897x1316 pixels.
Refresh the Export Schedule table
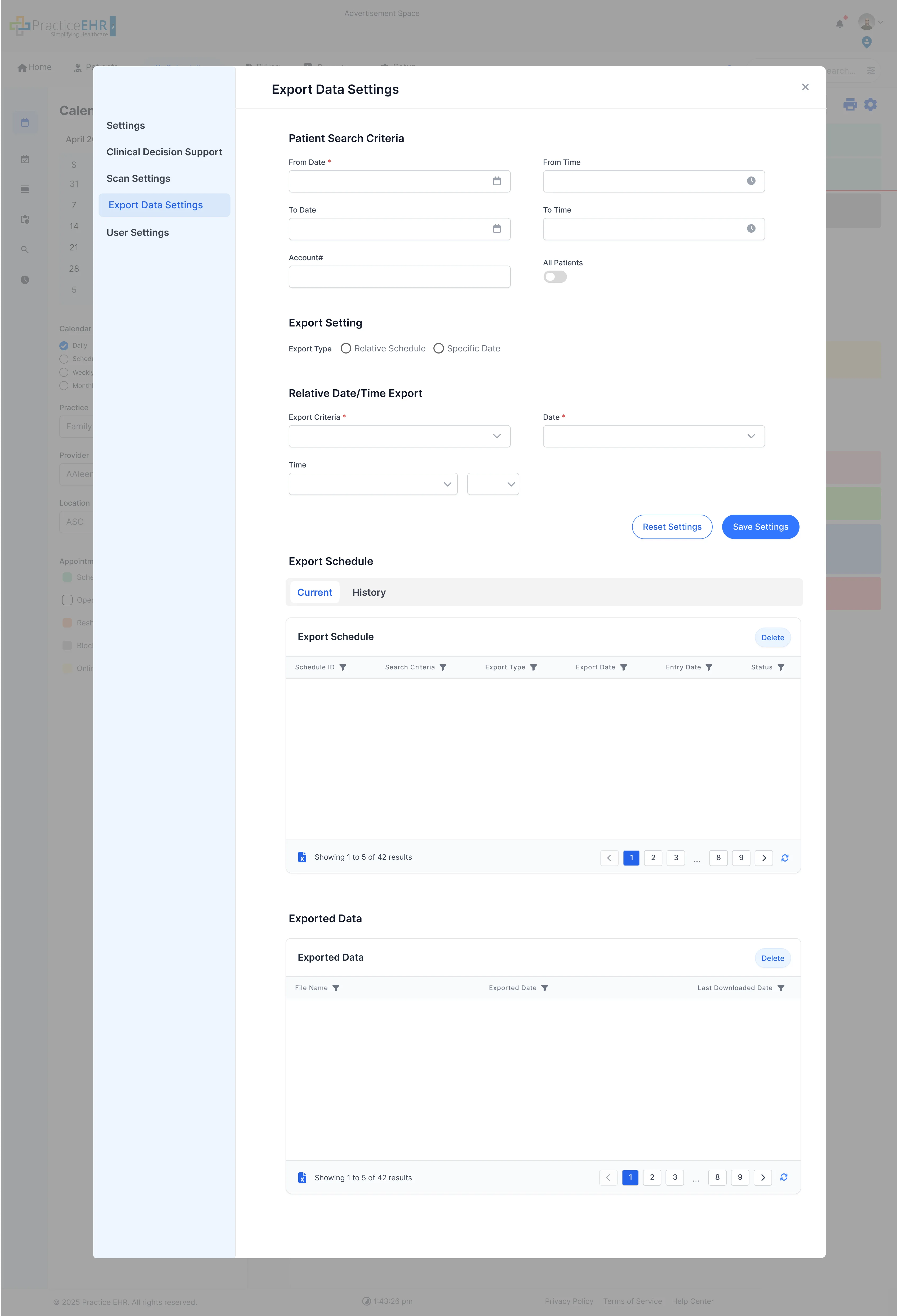(784, 858)
